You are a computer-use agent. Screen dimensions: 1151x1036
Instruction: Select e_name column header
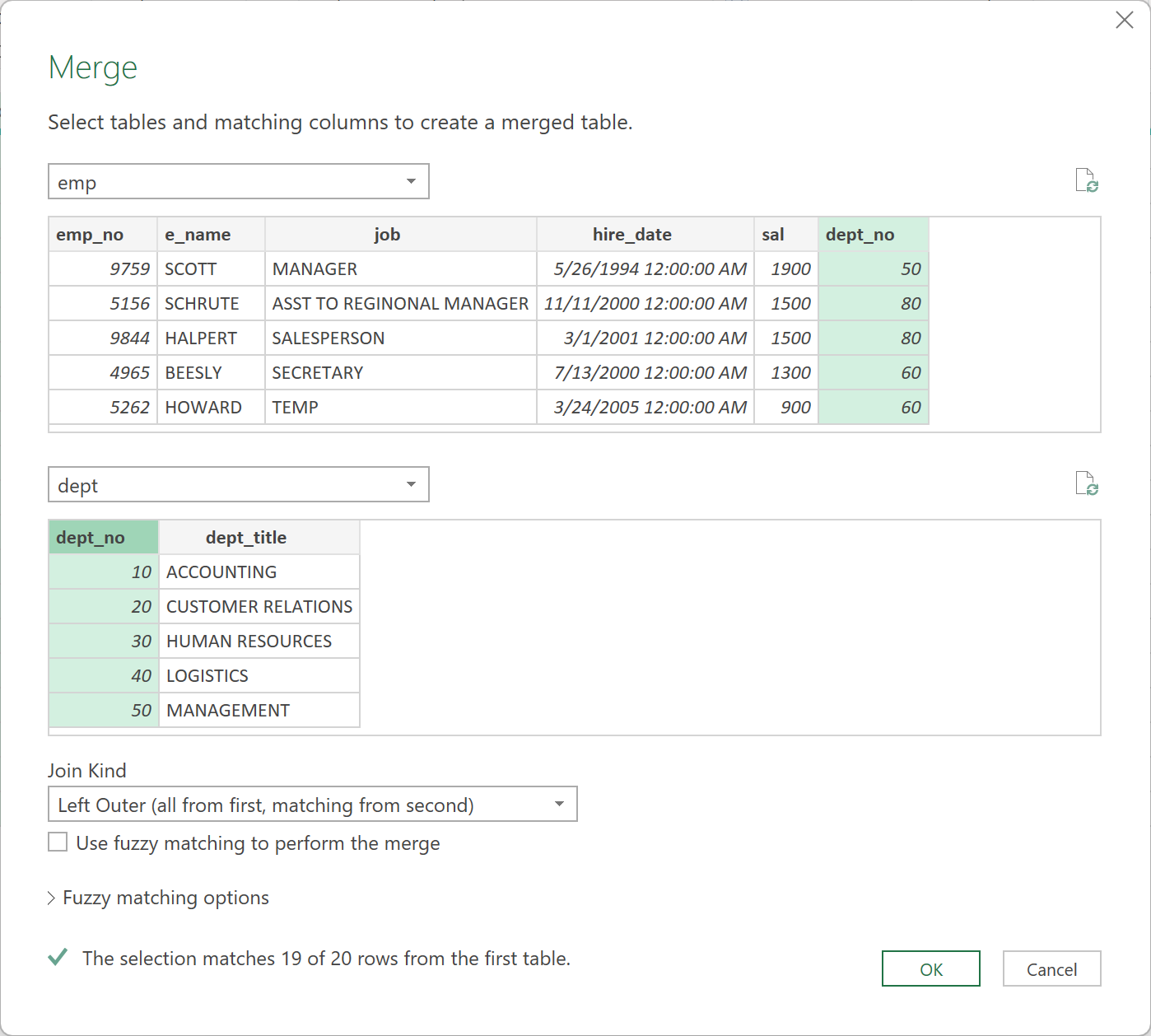point(211,235)
